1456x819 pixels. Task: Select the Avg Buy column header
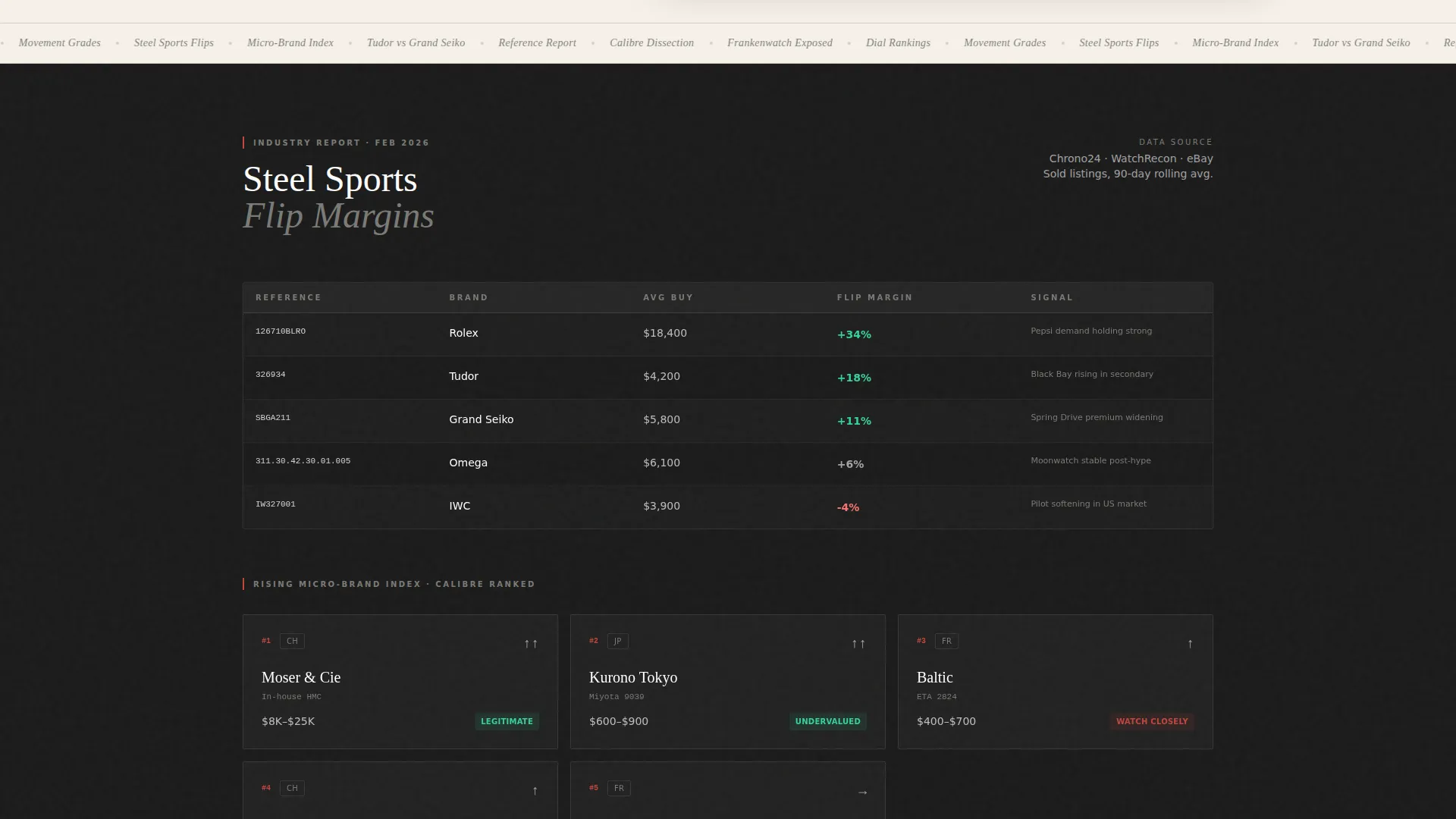coord(668,297)
